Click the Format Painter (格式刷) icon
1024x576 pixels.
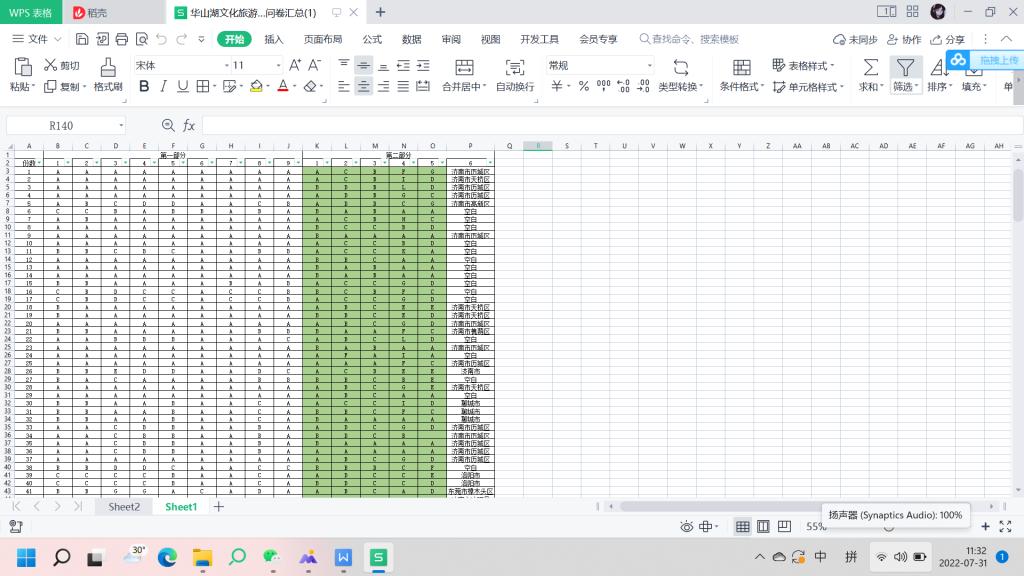pos(107,66)
